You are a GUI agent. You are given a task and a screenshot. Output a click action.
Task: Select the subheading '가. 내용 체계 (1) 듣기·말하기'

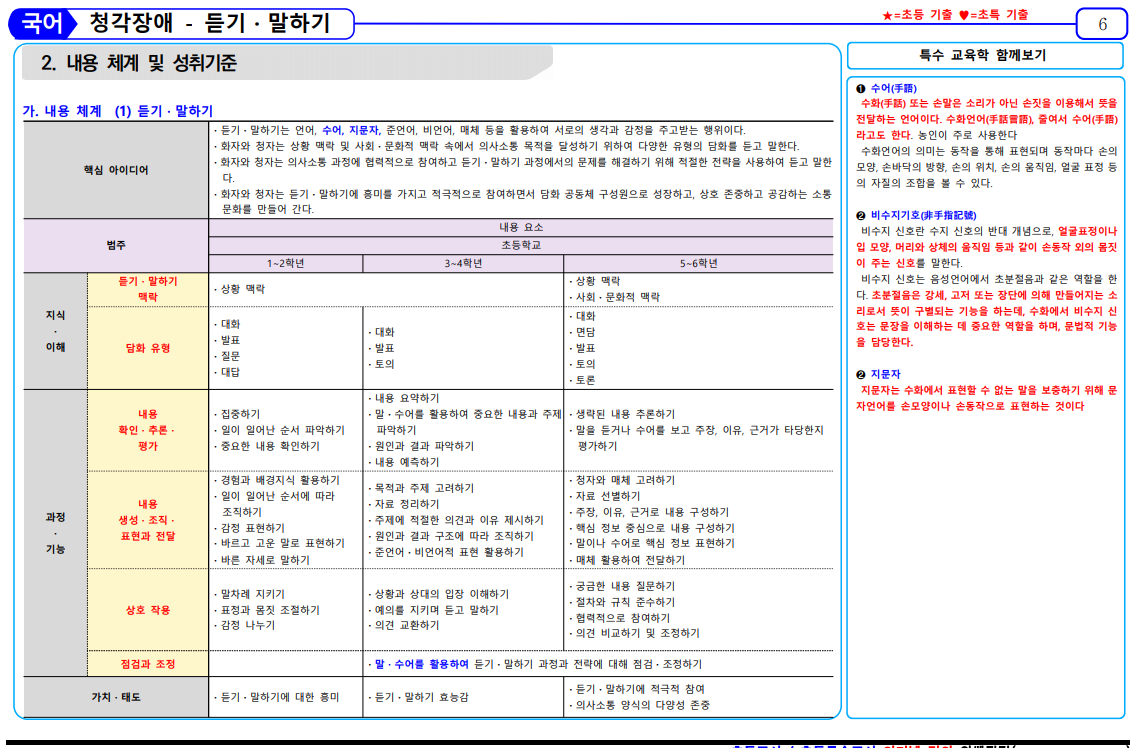click(118, 111)
